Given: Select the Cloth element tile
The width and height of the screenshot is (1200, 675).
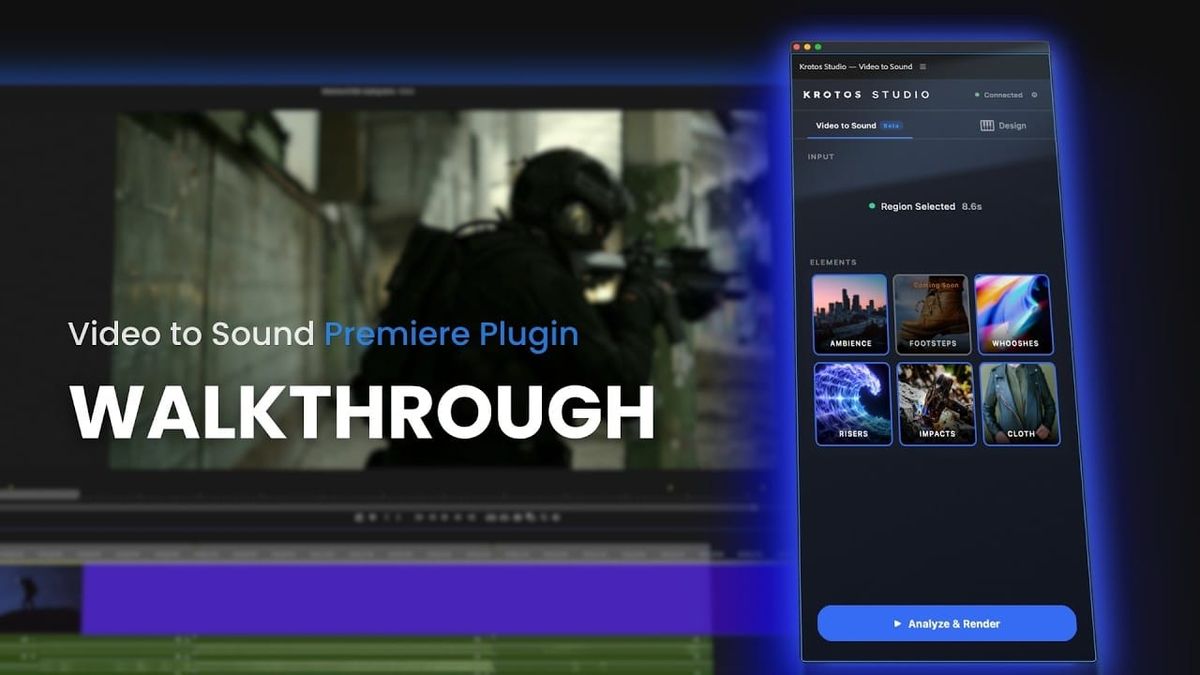Looking at the screenshot, I should pyautogui.click(x=1020, y=404).
